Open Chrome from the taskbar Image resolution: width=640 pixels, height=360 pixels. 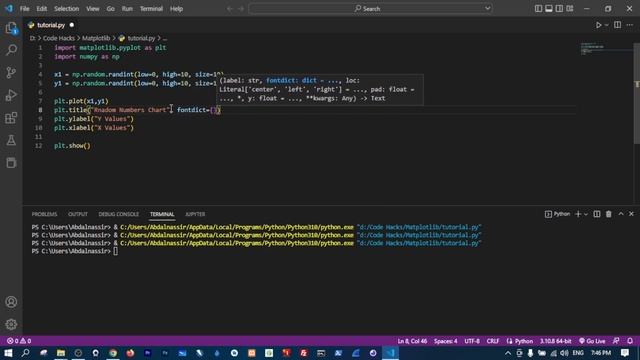[x=113, y=353]
